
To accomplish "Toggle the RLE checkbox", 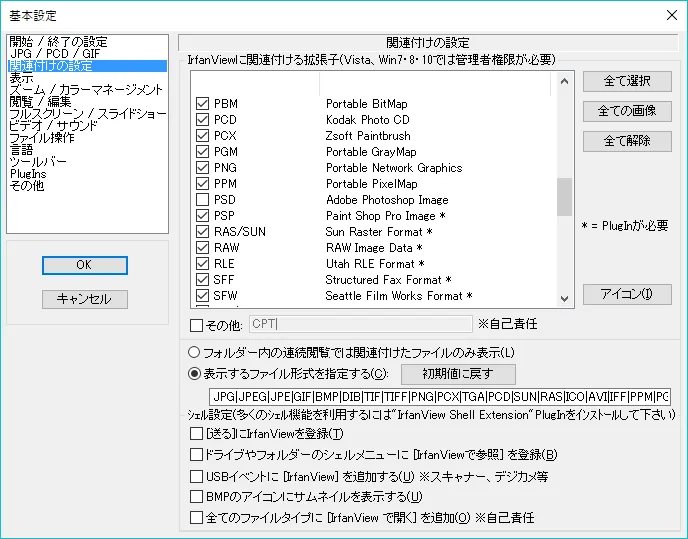I will click(x=202, y=263).
